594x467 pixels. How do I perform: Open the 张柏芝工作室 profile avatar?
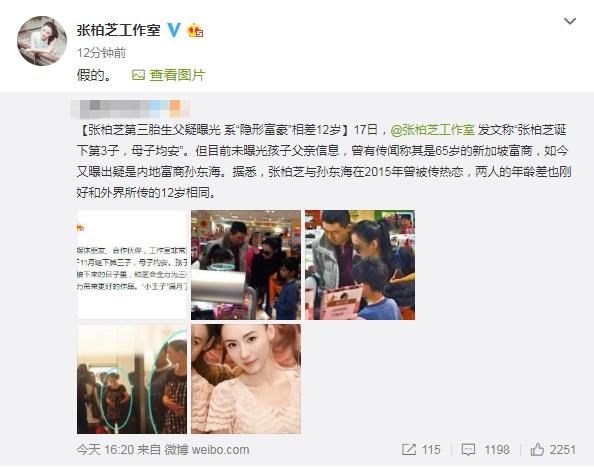[x=42, y=41]
